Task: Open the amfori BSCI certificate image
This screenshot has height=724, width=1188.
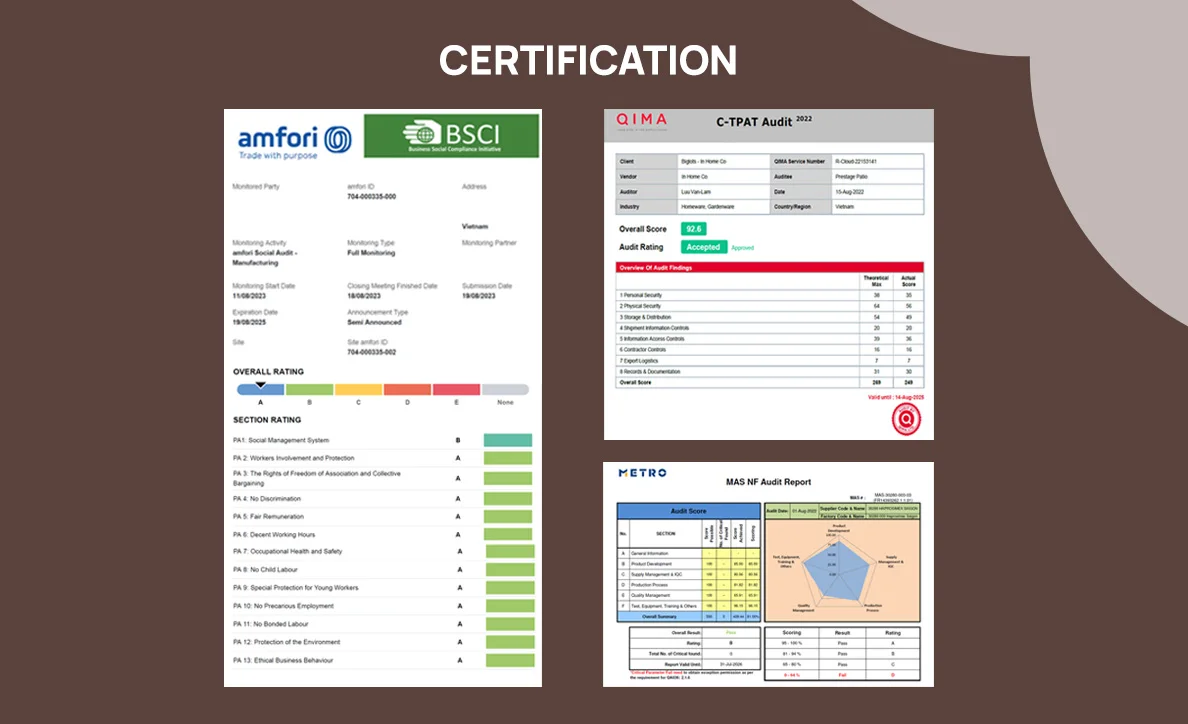Action: pos(383,398)
